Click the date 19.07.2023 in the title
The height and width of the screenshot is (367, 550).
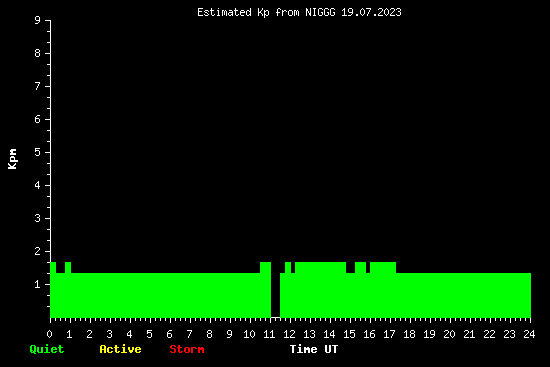click(371, 13)
